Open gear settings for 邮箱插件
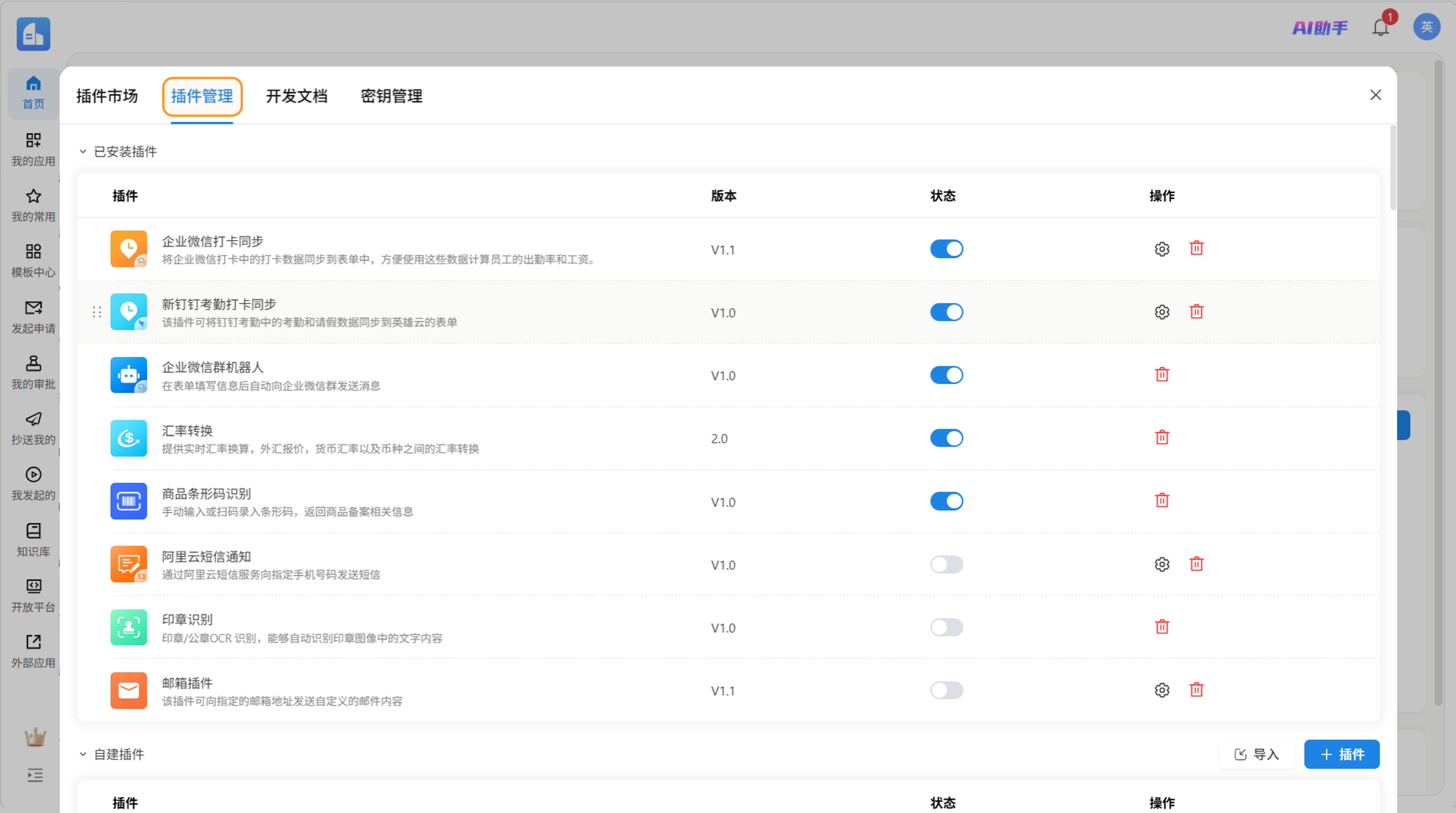The width and height of the screenshot is (1456, 813). point(1161,690)
